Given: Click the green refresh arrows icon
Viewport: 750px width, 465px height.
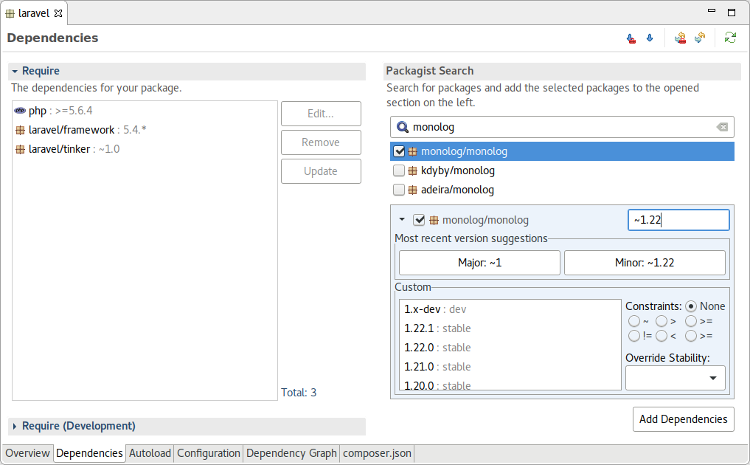Looking at the screenshot, I should coord(730,38).
